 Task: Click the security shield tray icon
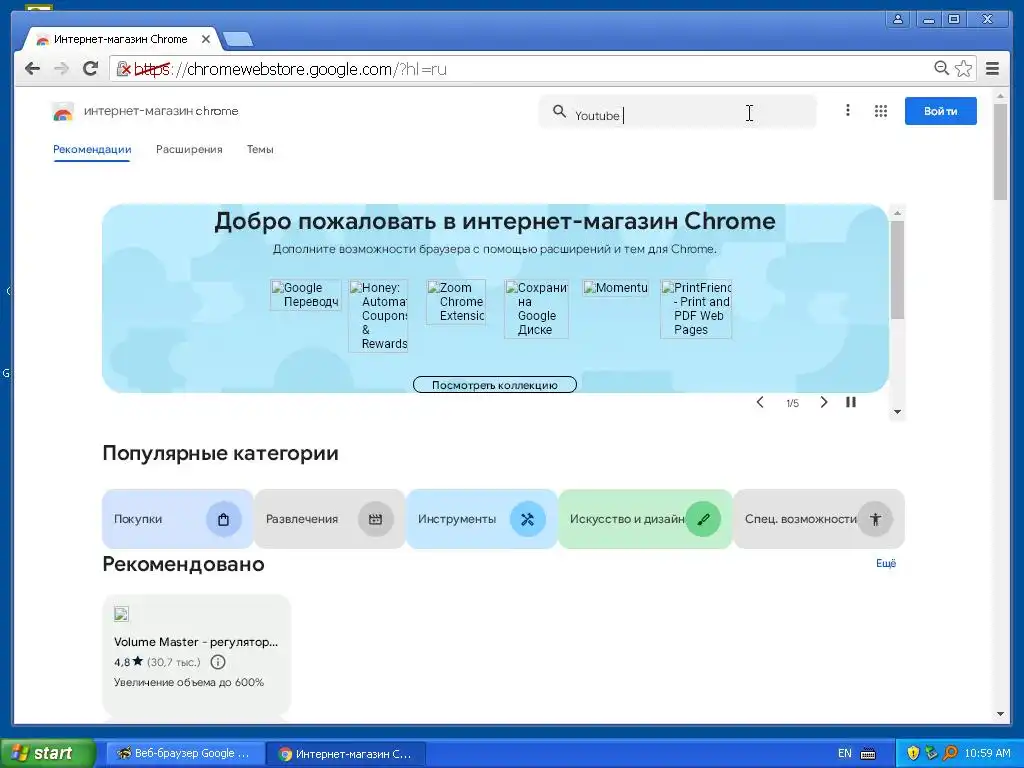pos(913,754)
